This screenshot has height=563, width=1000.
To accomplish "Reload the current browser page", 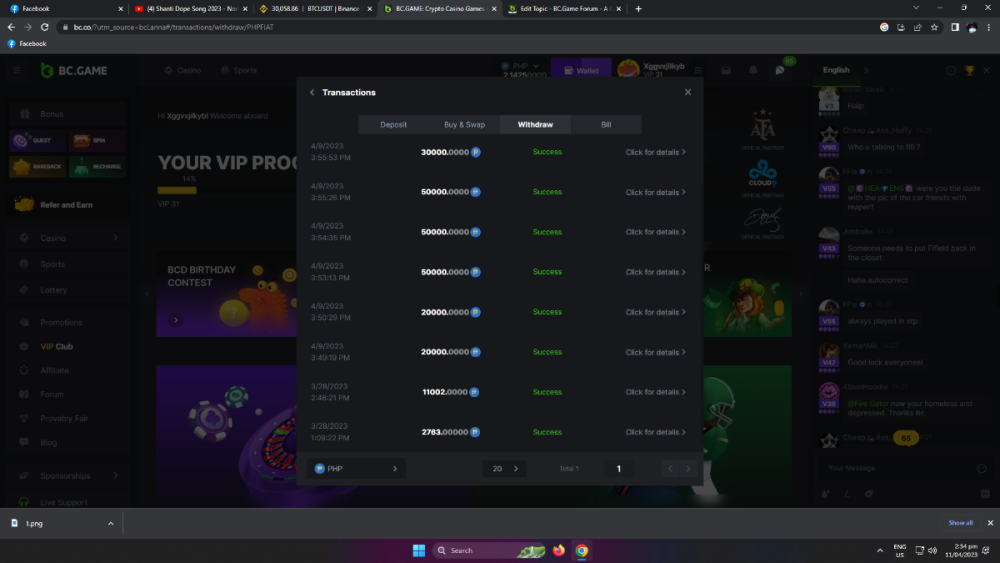I will [44, 27].
